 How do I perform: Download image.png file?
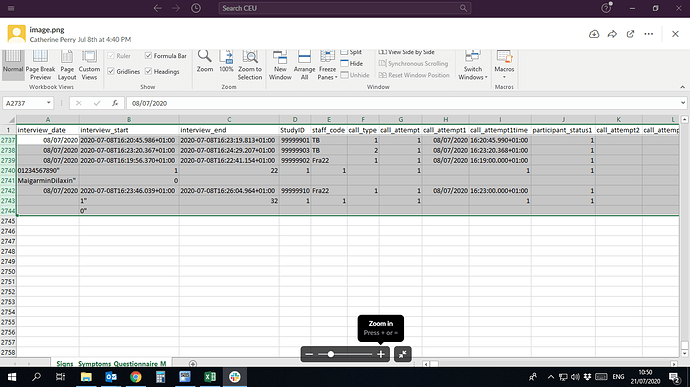click(x=594, y=34)
